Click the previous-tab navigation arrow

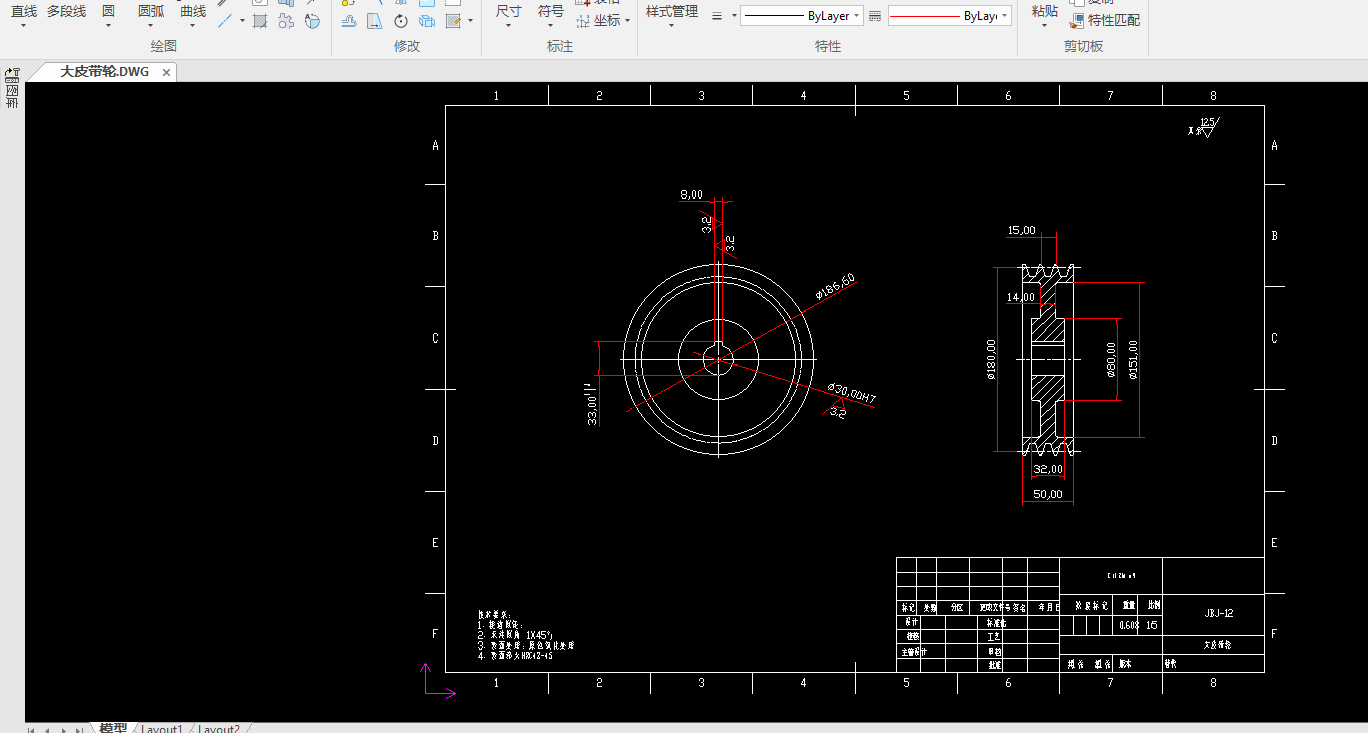[46, 730]
